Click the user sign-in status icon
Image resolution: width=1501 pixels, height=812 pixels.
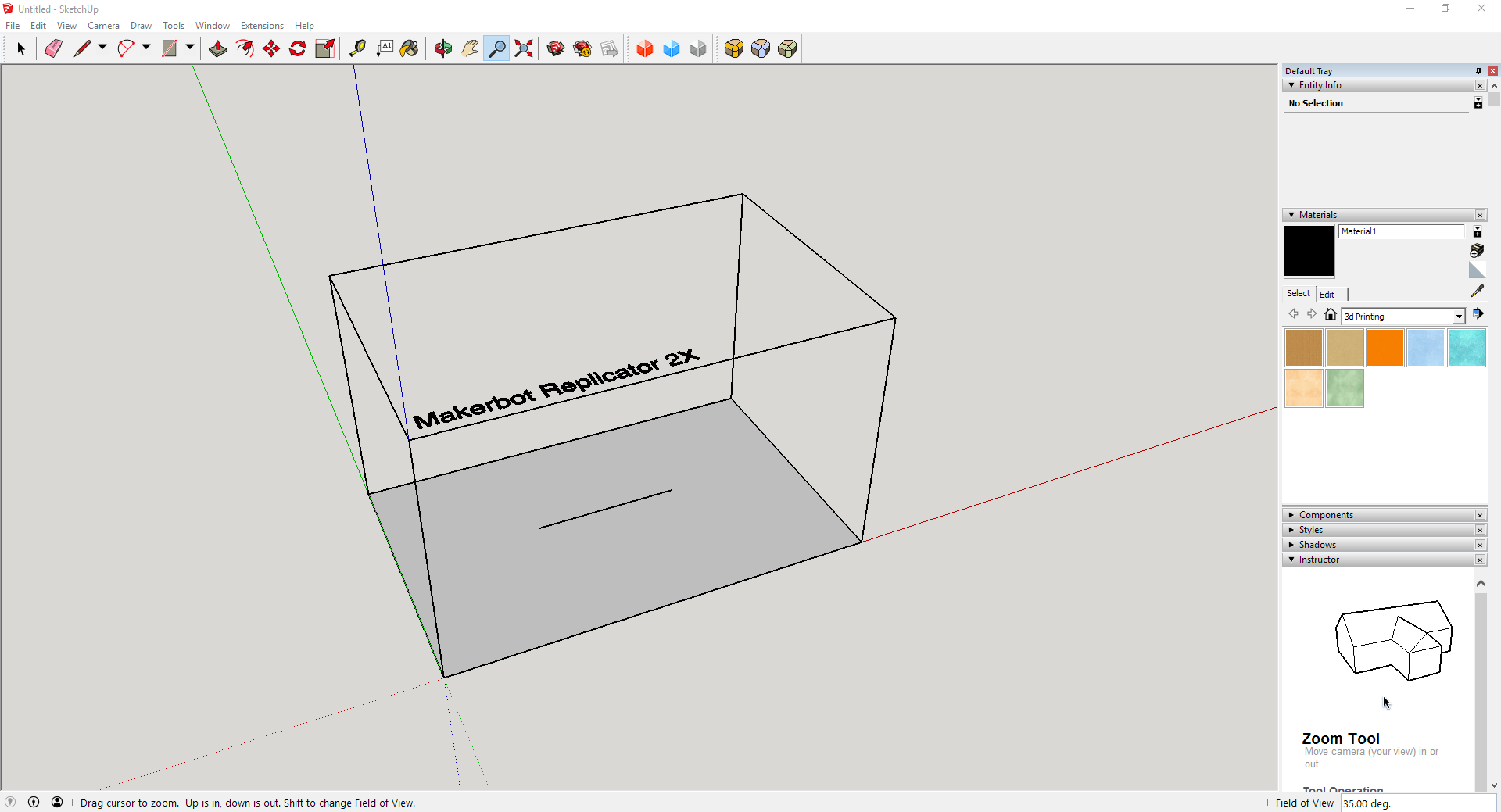(57, 802)
